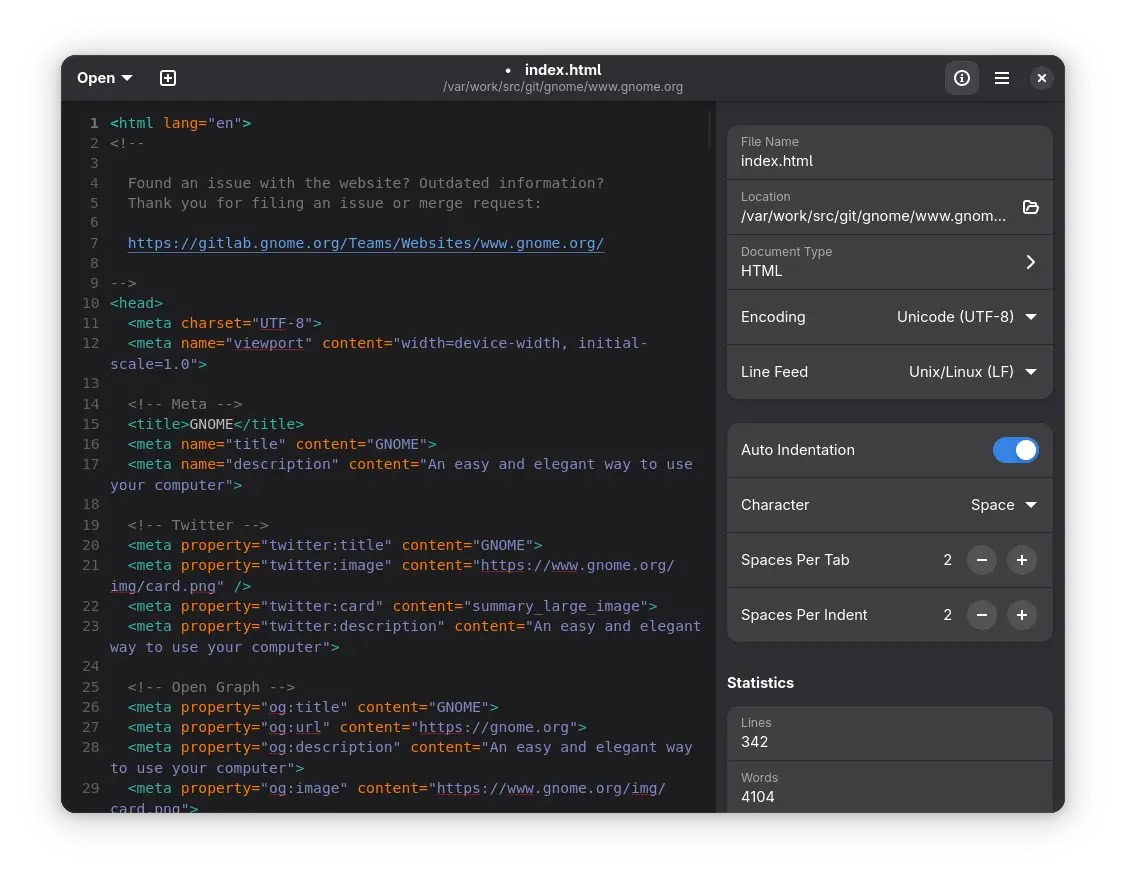
Task: Open the hamburger main menu
Action: [x=1002, y=78]
